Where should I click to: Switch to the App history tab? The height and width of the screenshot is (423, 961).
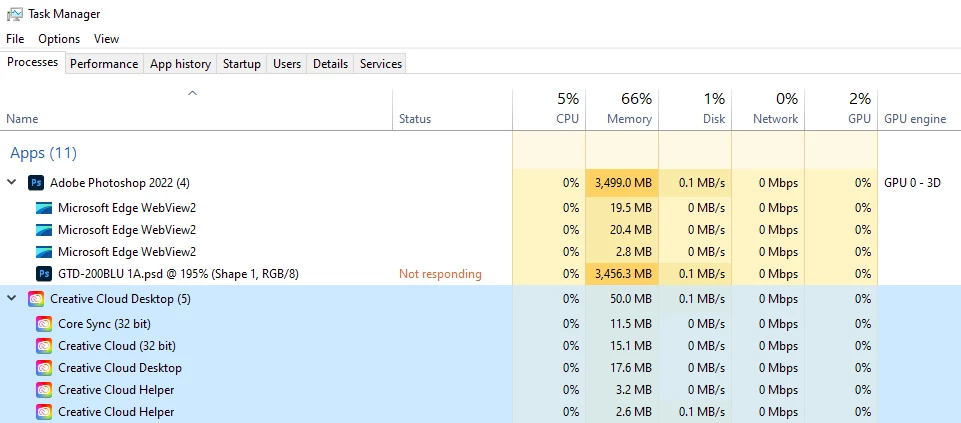(180, 64)
